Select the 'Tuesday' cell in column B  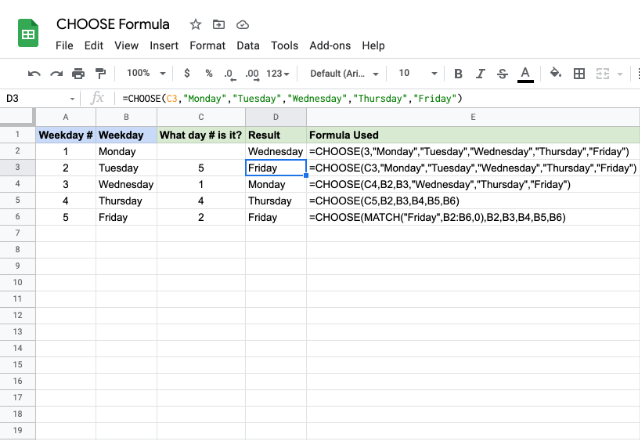click(126, 168)
